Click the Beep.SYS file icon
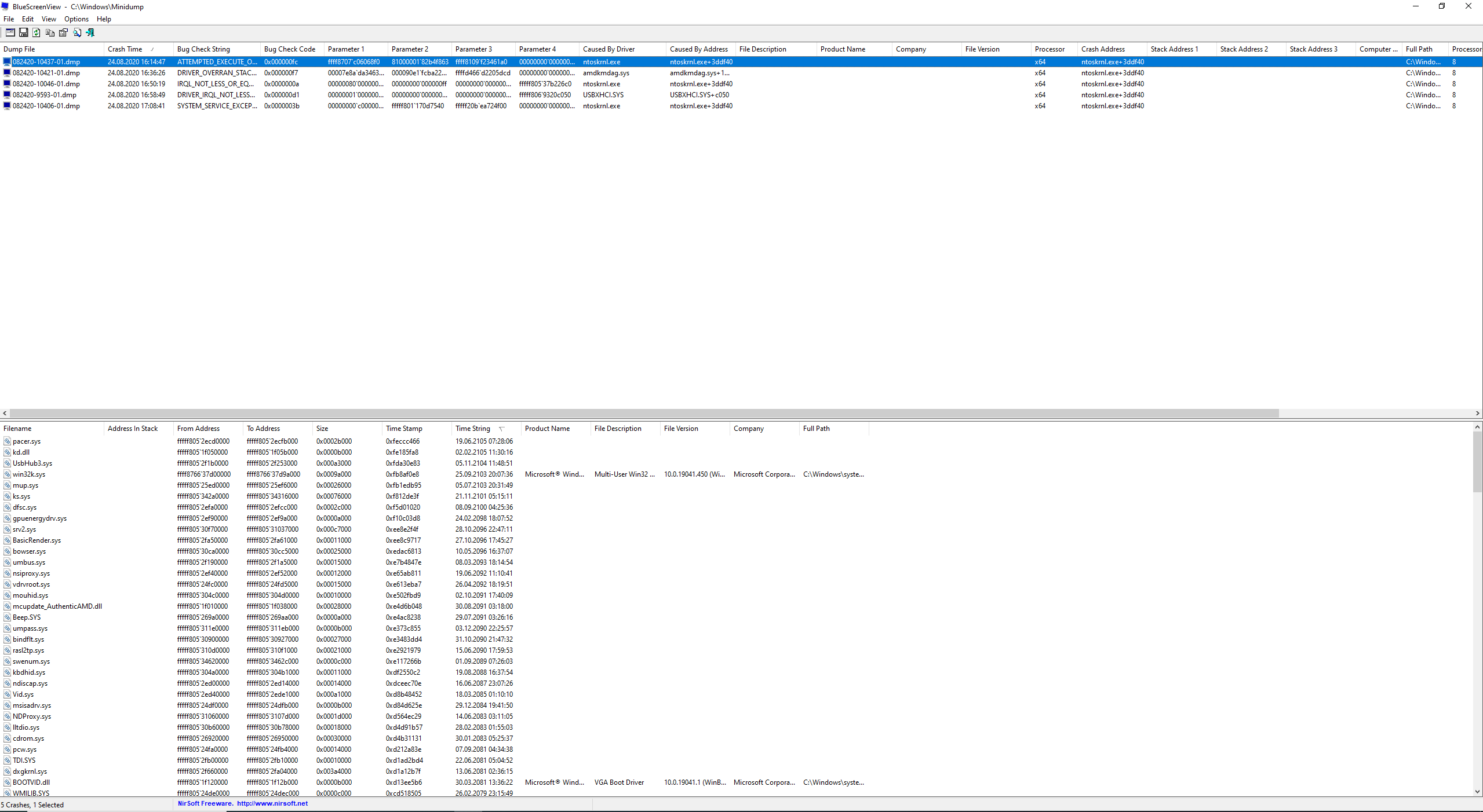Screen dimensions: 1483x812 pos(7,617)
